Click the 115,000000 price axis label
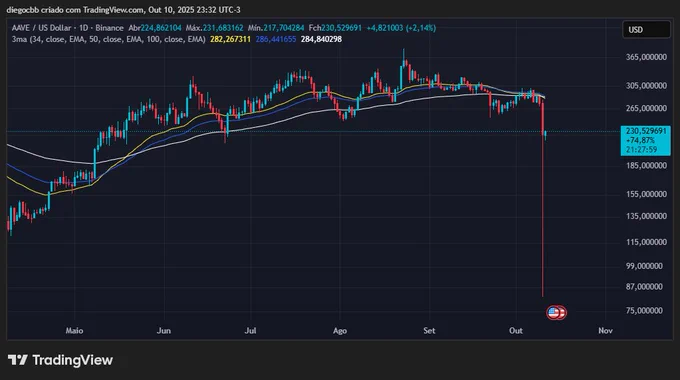 tap(646, 242)
